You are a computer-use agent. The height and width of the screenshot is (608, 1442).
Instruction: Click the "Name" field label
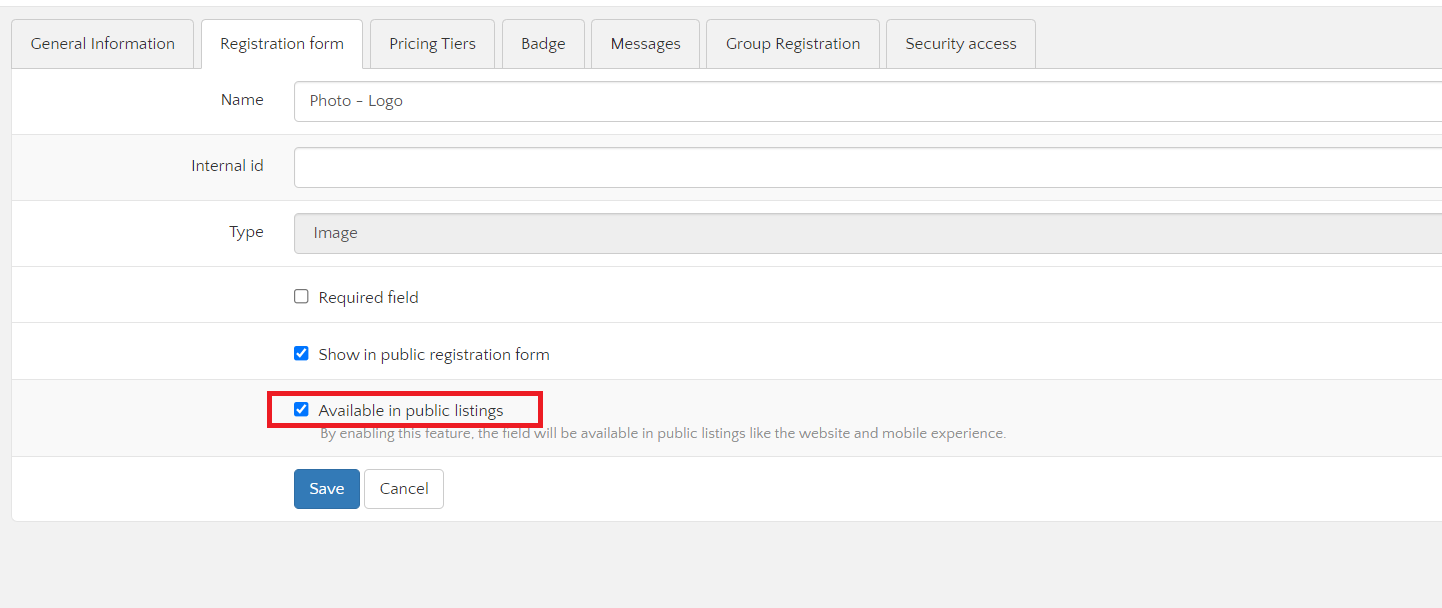pos(242,100)
